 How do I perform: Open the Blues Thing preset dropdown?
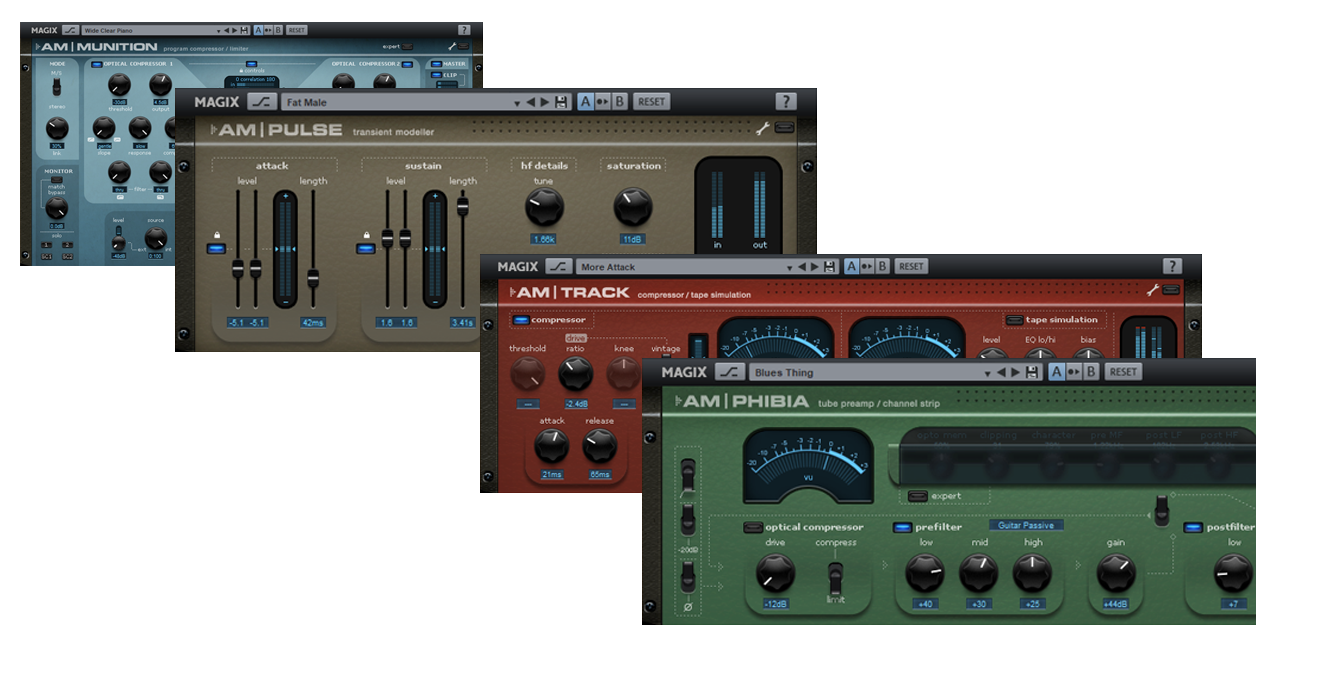987,373
